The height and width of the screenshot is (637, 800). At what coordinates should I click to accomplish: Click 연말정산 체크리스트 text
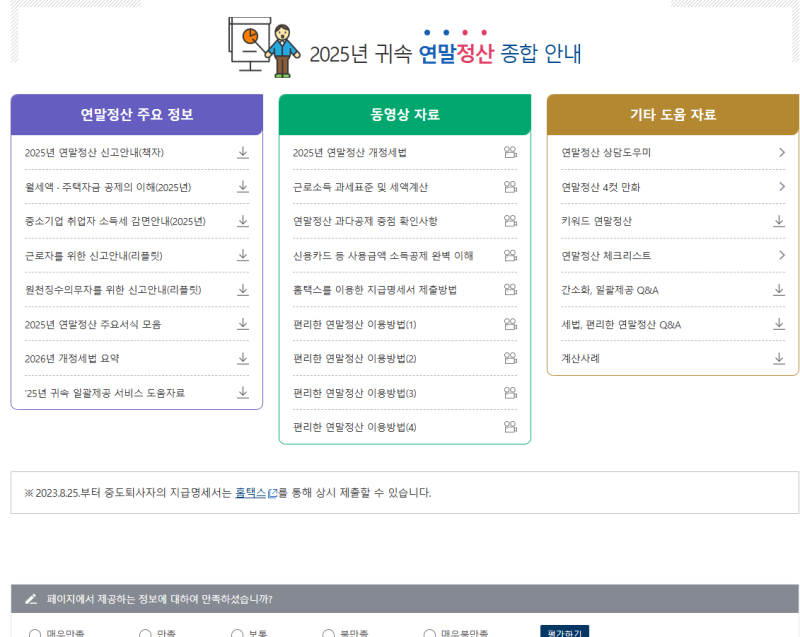coord(606,256)
